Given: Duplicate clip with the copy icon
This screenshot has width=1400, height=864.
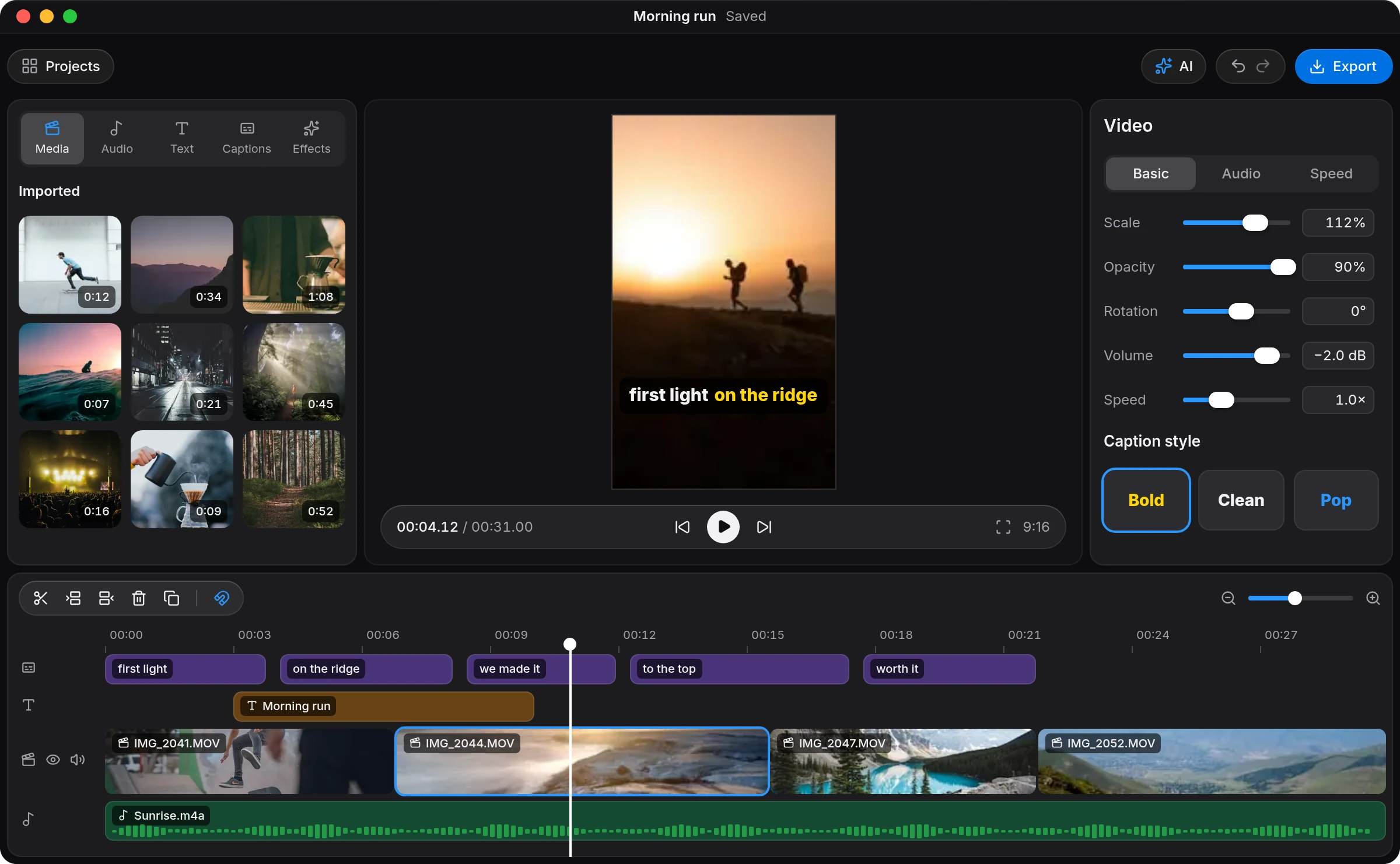Looking at the screenshot, I should coord(171,598).
